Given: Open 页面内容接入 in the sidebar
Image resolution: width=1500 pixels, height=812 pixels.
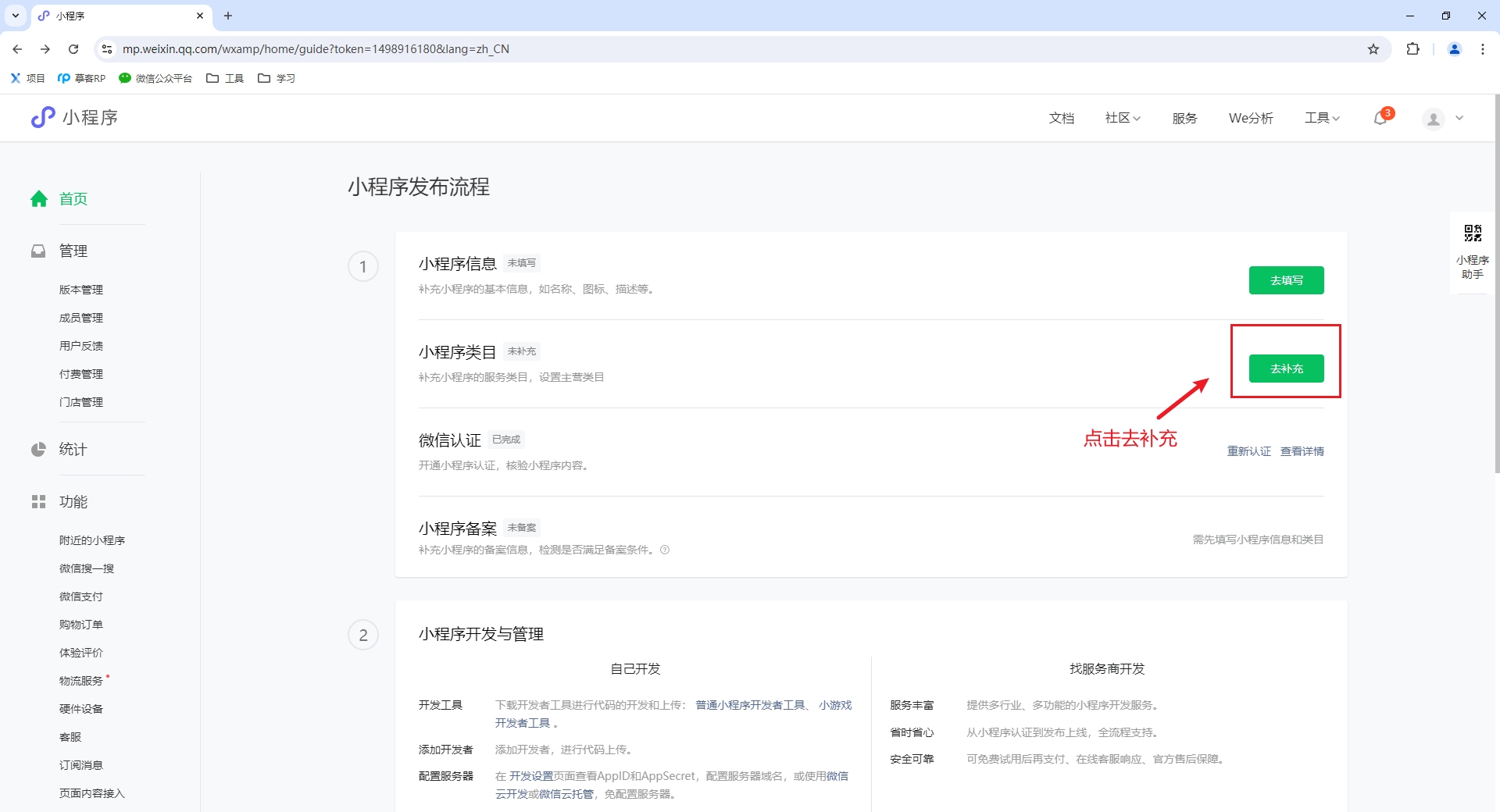Looking at the screenshot, I should click(92, 793).
